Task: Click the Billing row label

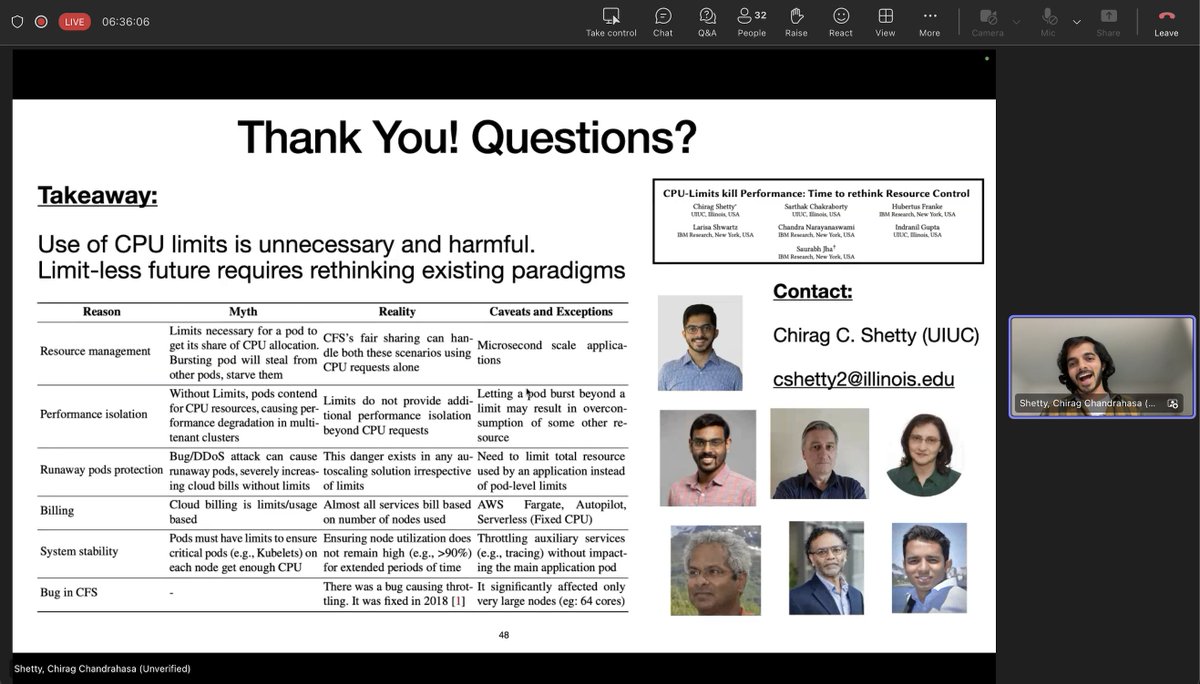Action: [57, 511]
